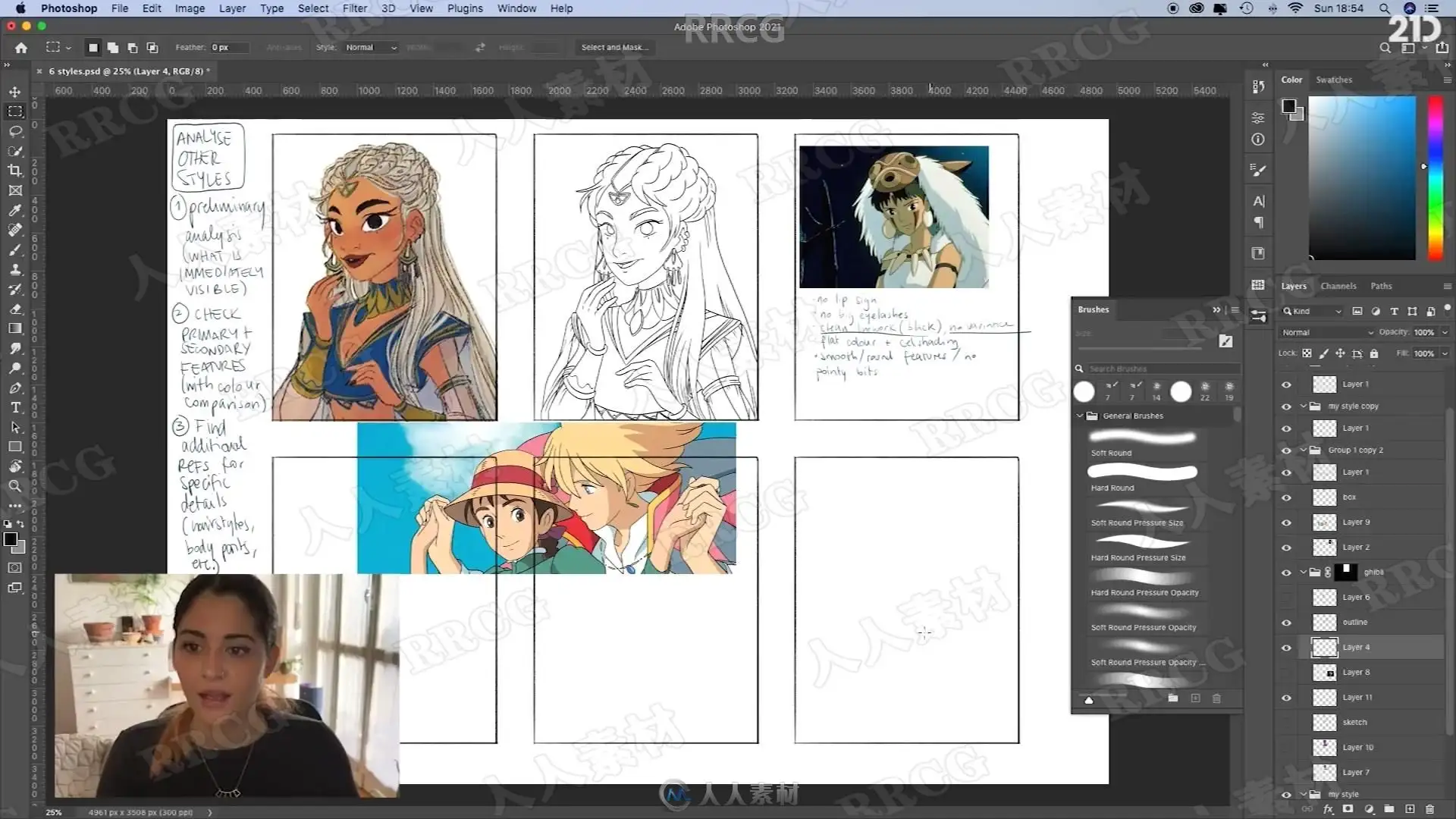This screenshot has height=819, width=1456.
Task: Open the layer blend mode dropdown
Action: [x=1326, y=332]
